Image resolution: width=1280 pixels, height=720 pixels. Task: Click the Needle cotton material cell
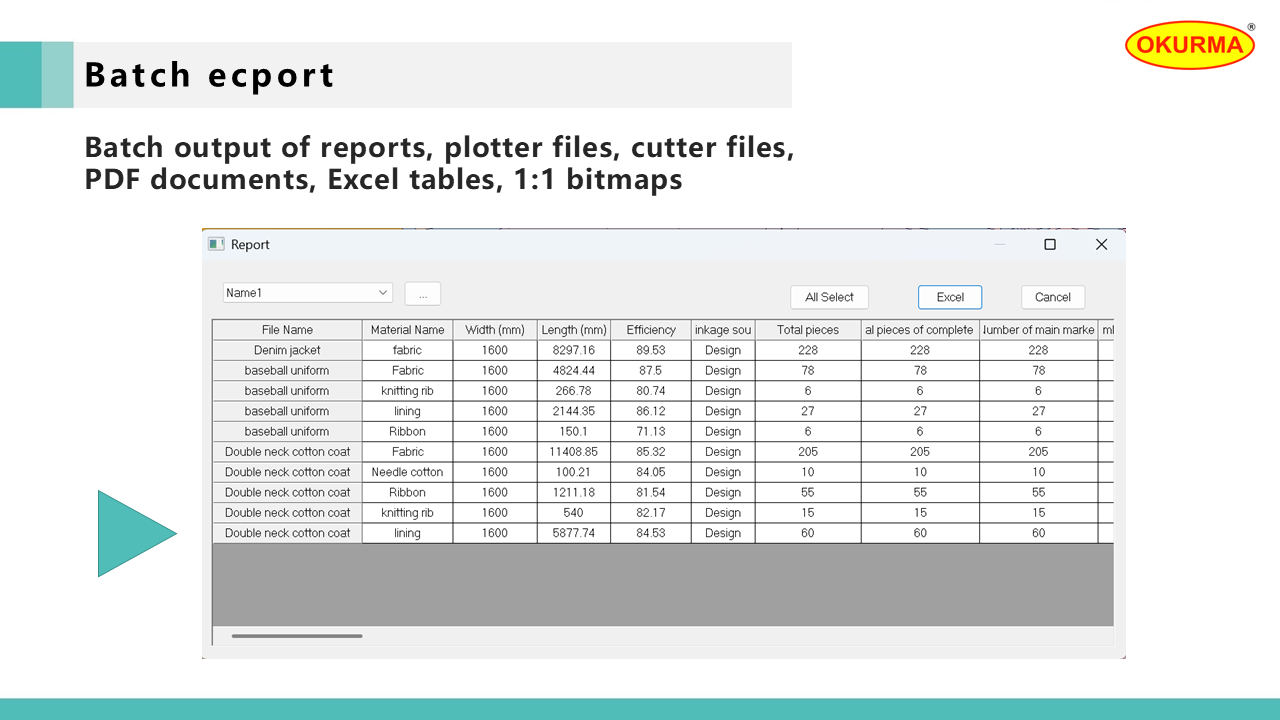pos(407,472)
